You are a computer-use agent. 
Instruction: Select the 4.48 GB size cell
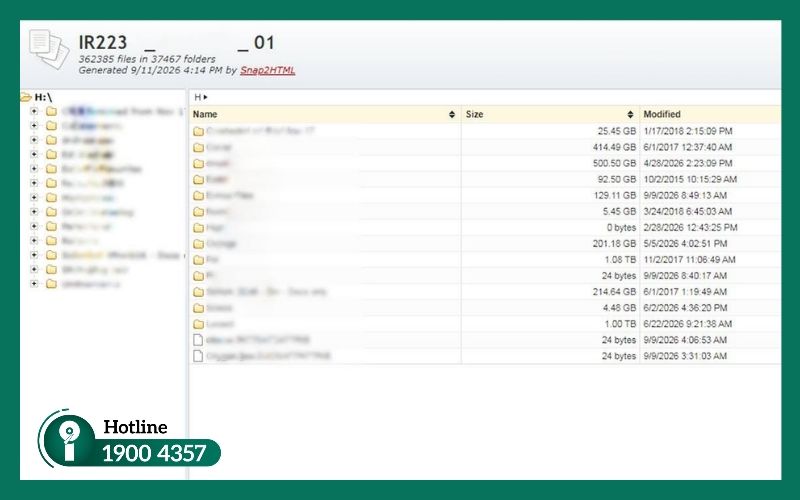pos(619,308)
